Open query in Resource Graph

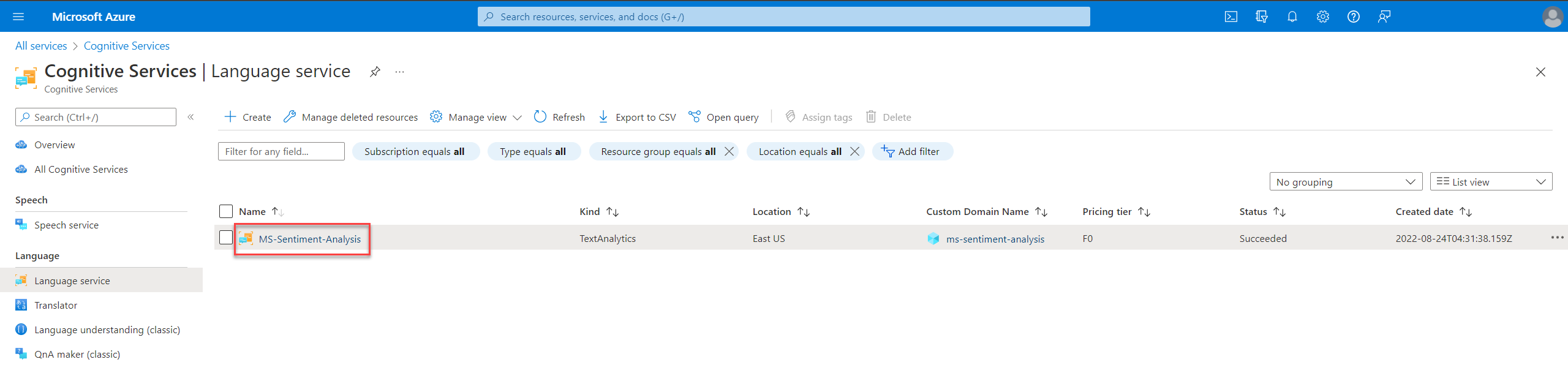723,117
